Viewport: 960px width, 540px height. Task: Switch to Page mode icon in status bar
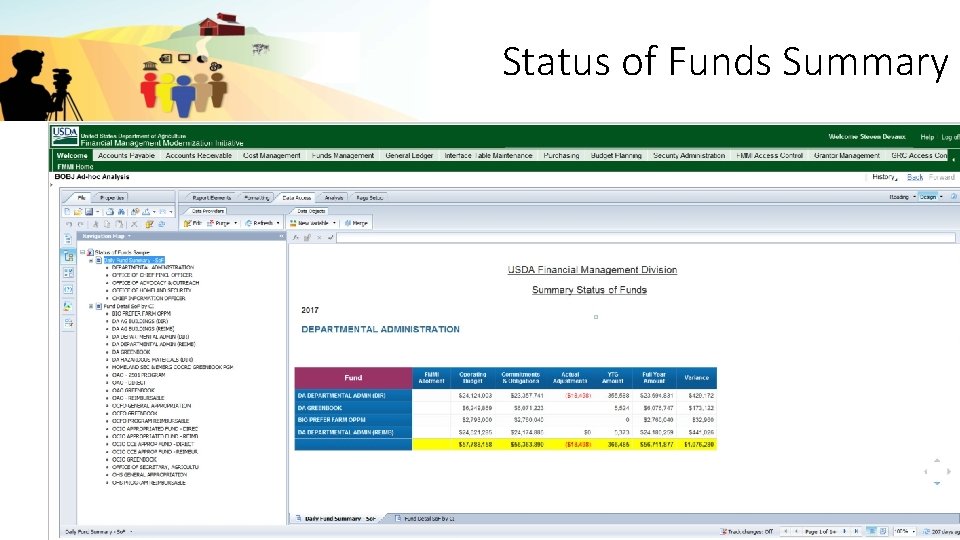[x=882, y=531]
